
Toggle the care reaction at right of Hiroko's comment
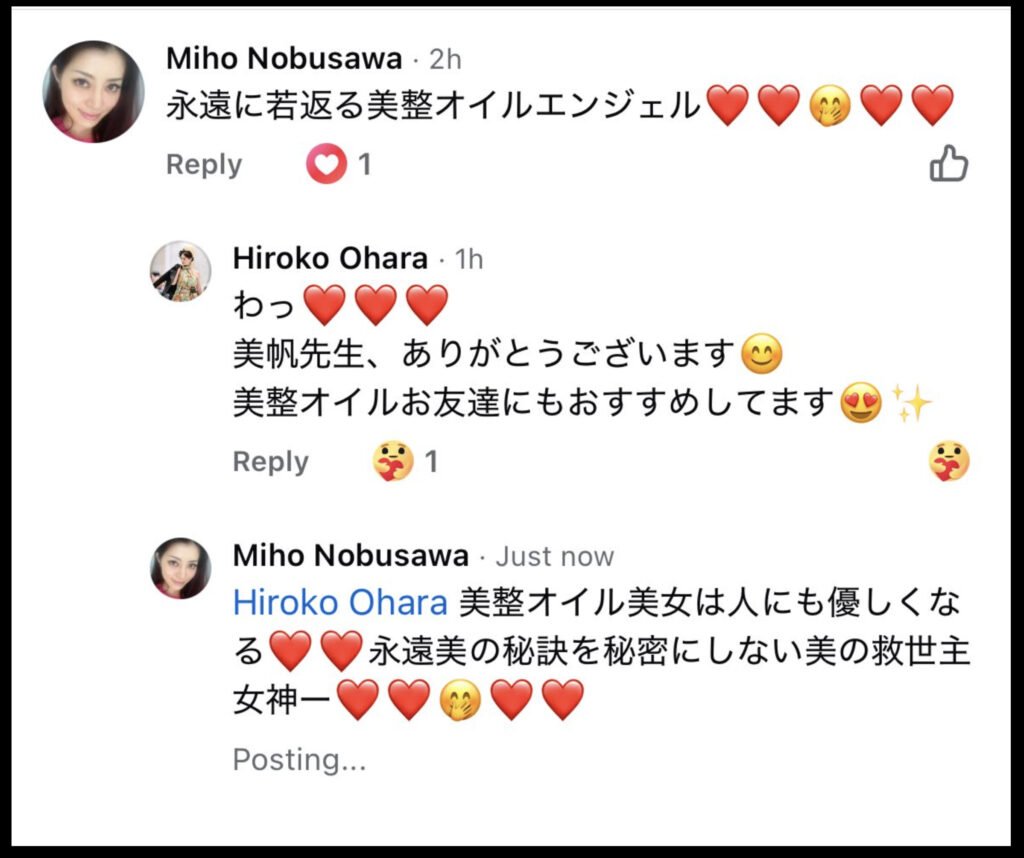click(x=948, y=462)
